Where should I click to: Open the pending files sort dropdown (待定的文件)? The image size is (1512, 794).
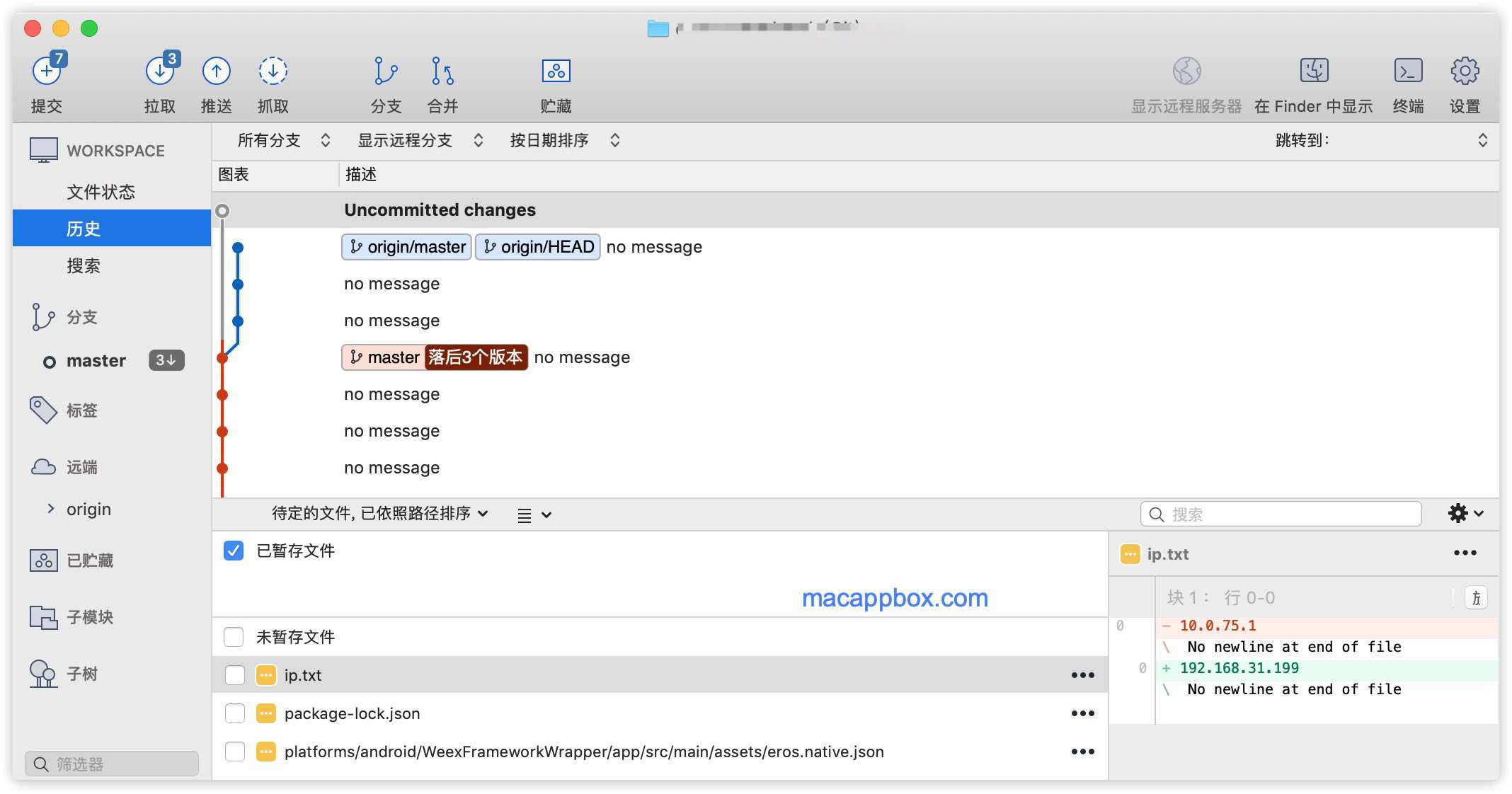pyautogui.click(x=380, y=514)
